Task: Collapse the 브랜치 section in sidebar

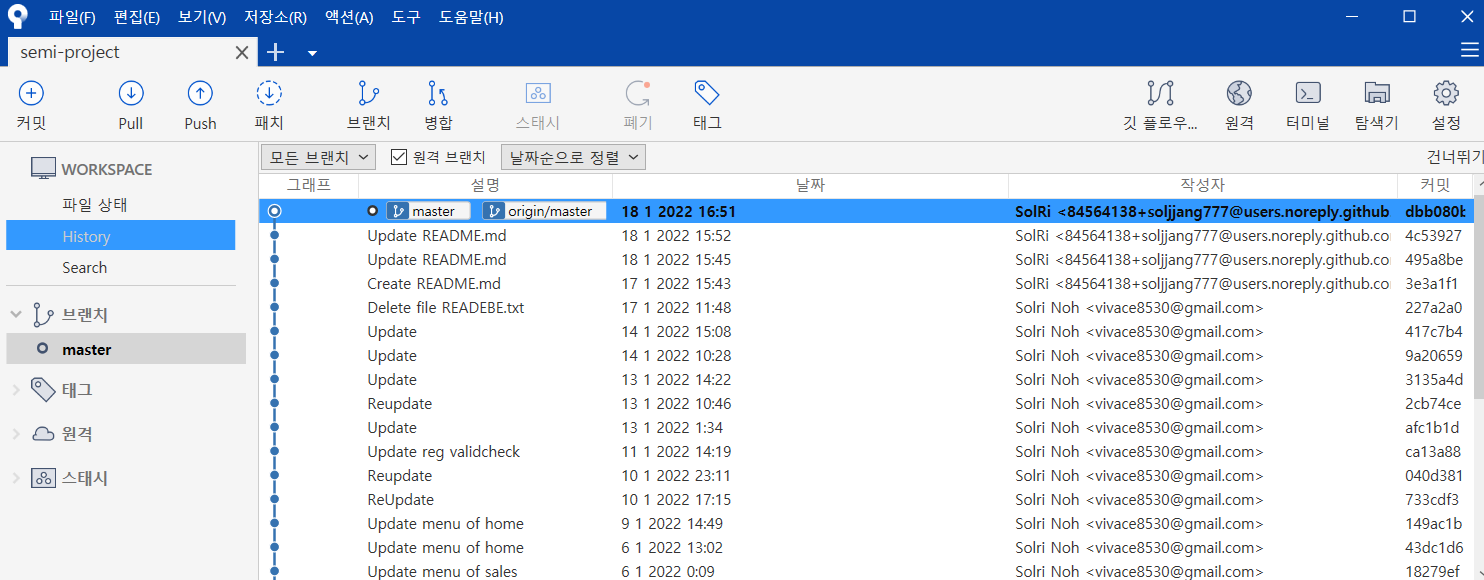Action: pos(16,314)
